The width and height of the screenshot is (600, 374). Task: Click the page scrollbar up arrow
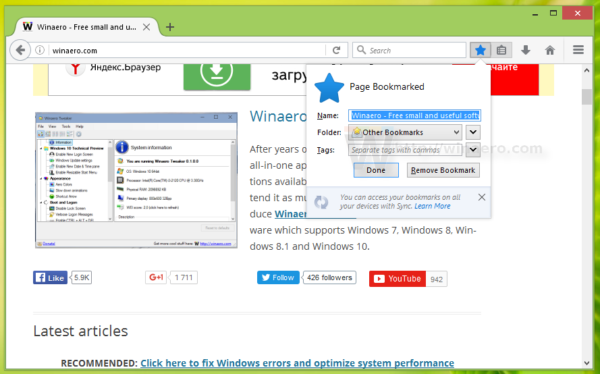(587, 70)
